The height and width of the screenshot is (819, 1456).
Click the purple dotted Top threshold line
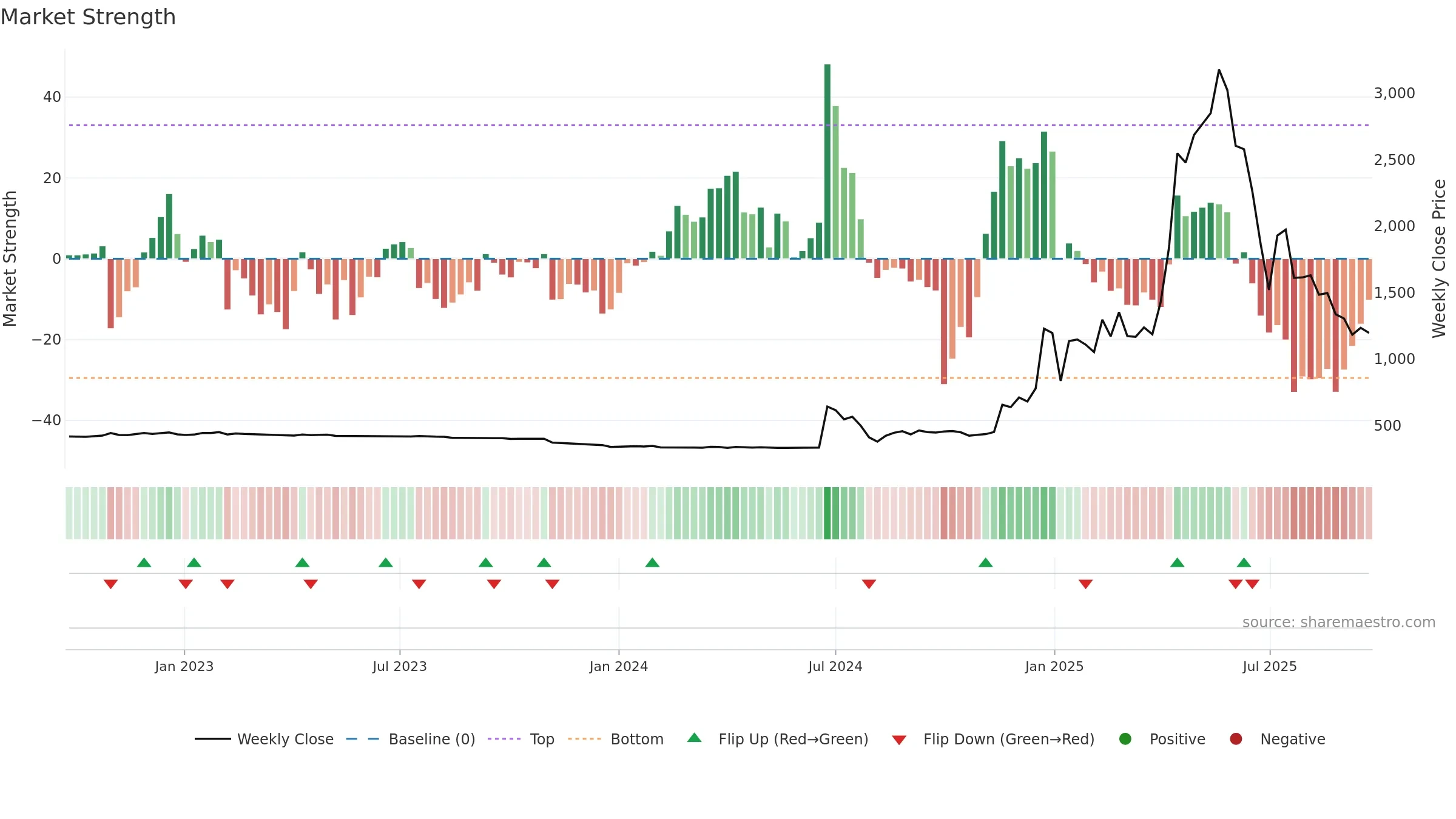coord(718,125)
